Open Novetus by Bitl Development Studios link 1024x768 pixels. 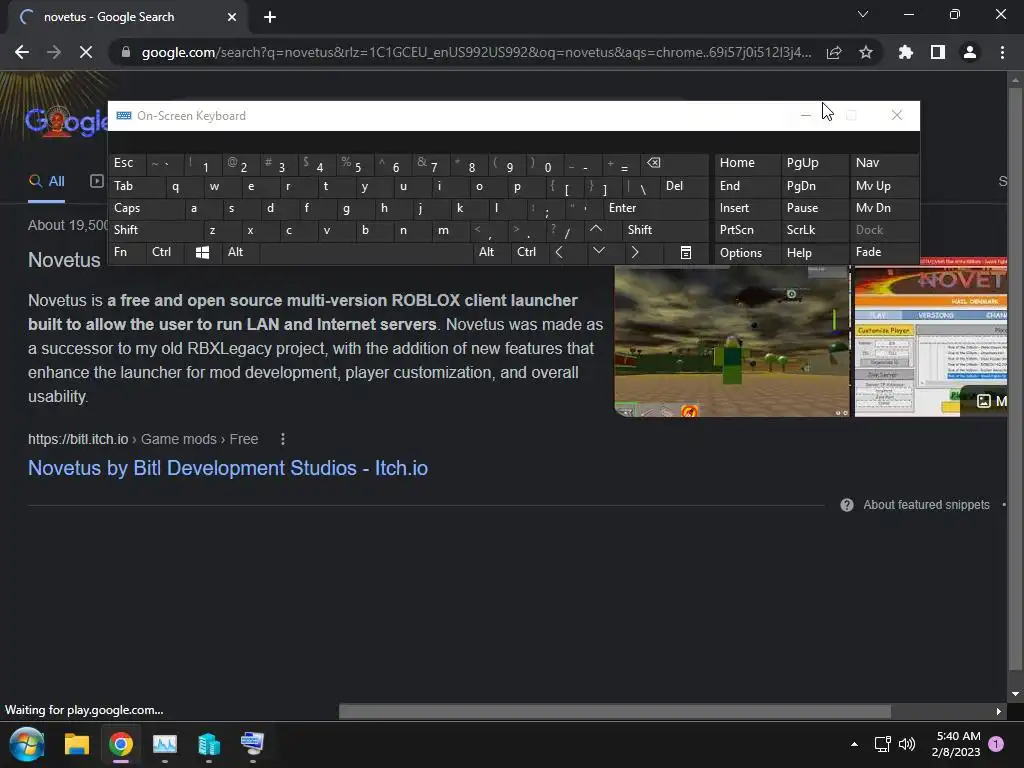(x=228, y=468)
